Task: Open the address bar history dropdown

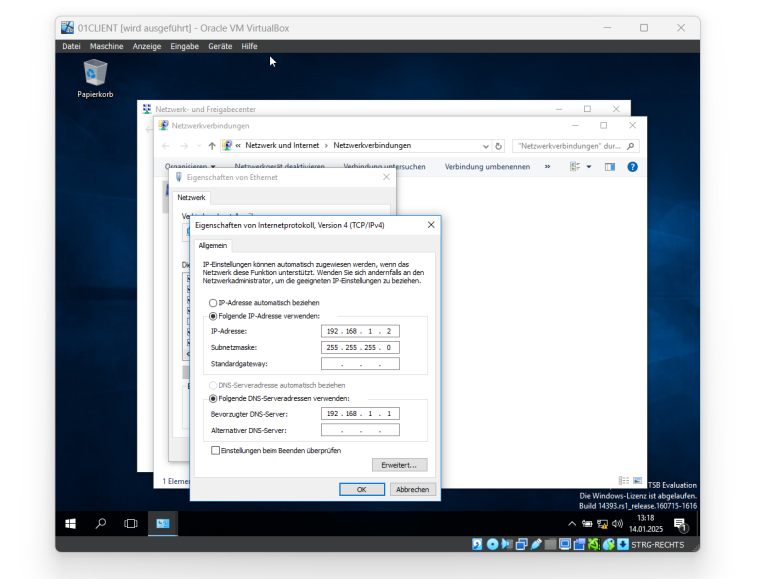Action: coord(485,146)
